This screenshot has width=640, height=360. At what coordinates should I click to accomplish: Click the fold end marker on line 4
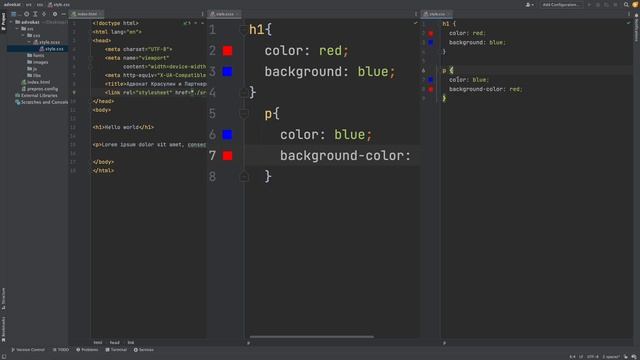(x=244, y=93)
